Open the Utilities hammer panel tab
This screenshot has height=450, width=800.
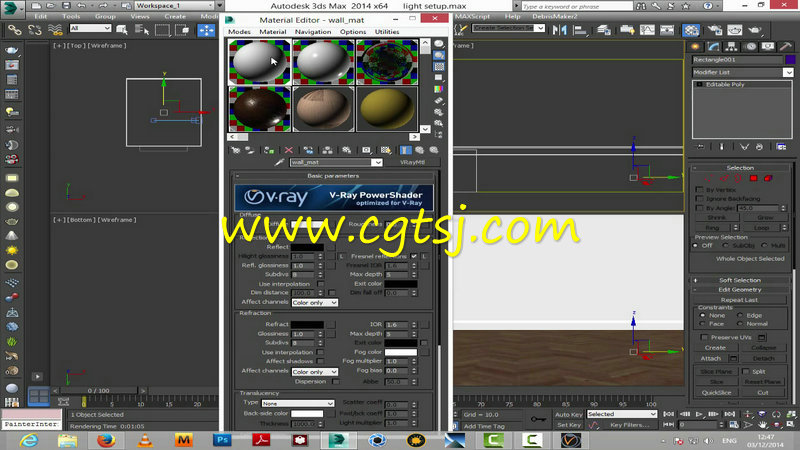tap(786, 46)
